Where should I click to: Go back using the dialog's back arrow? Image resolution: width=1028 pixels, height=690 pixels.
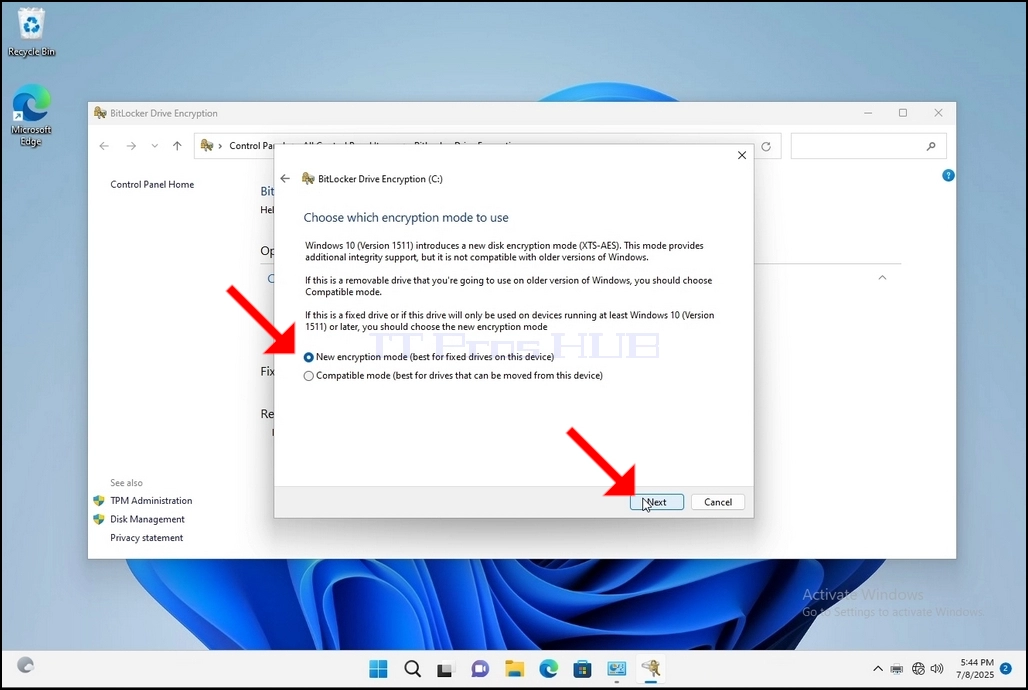[285, 178]
